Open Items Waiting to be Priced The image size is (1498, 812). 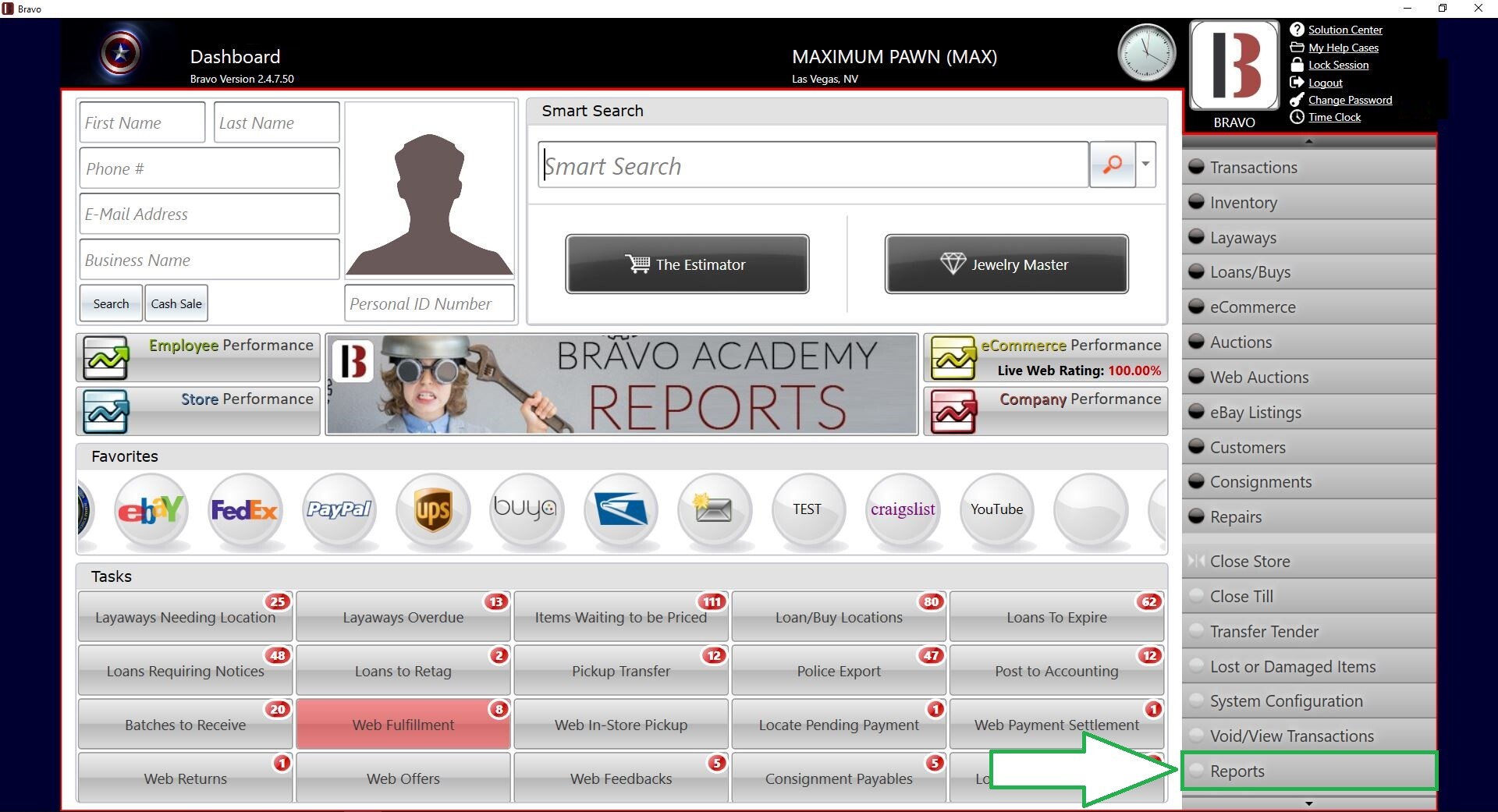click(x=621, y=617)
